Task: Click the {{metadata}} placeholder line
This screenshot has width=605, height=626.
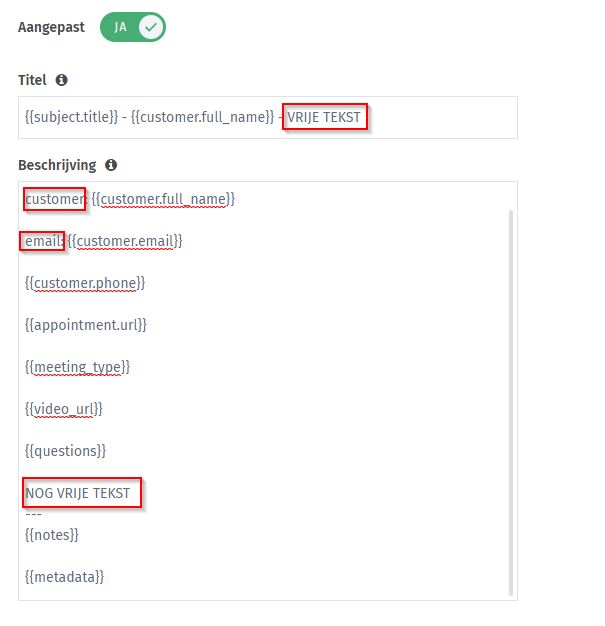Action: [64, 577]
